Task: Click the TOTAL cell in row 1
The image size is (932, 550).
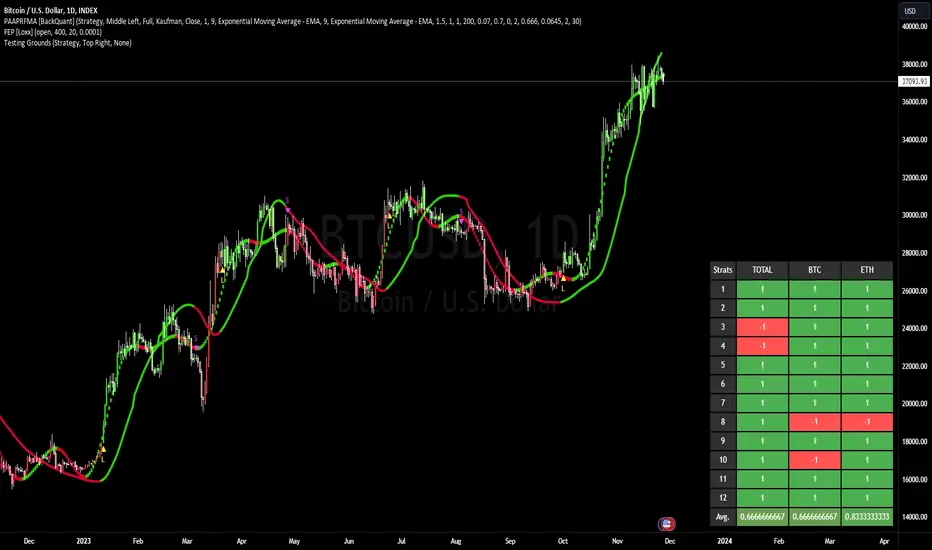Action: [x=763, y=289]
